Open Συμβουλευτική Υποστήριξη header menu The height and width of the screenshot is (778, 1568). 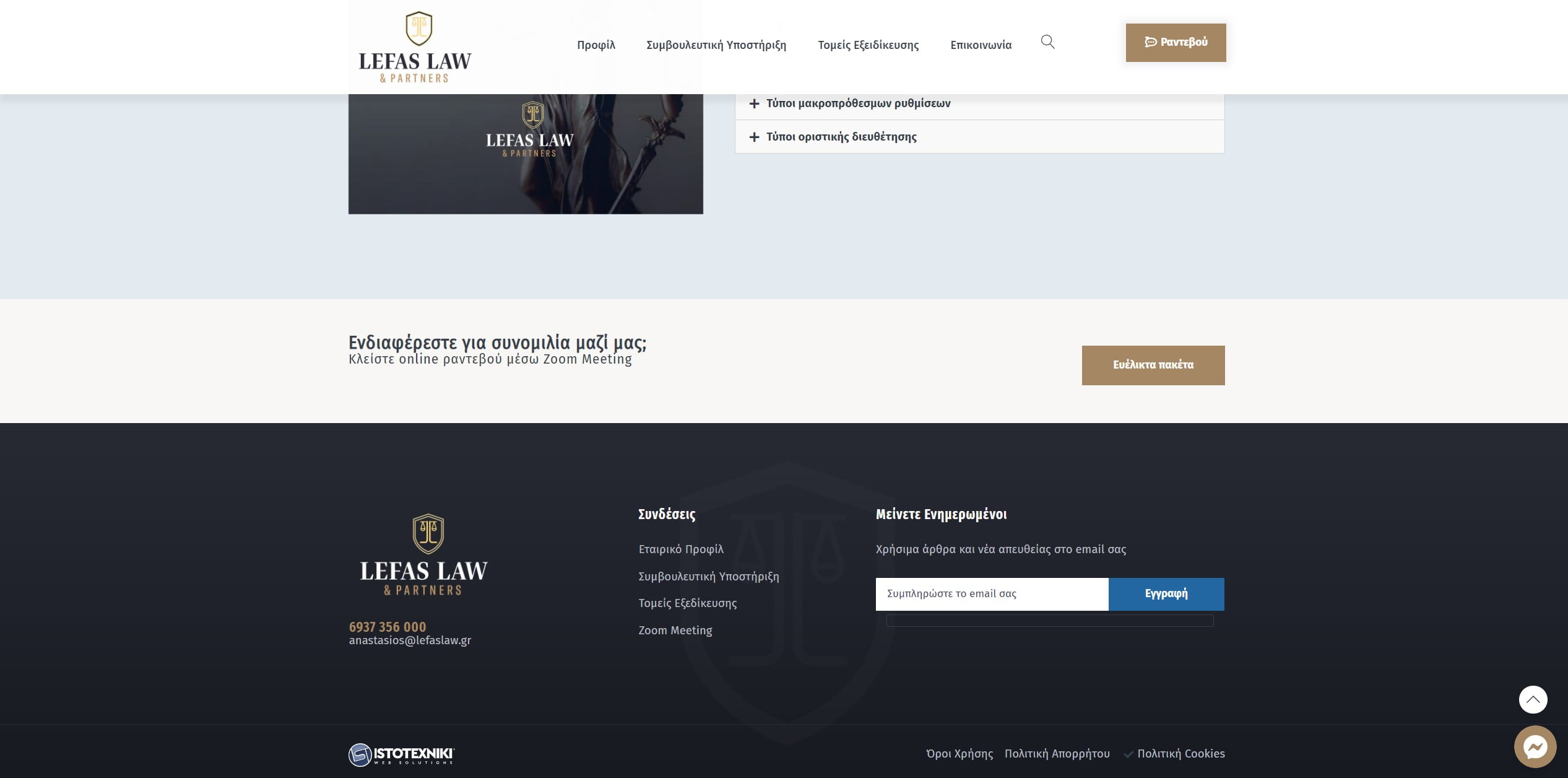tap(716, 45)
